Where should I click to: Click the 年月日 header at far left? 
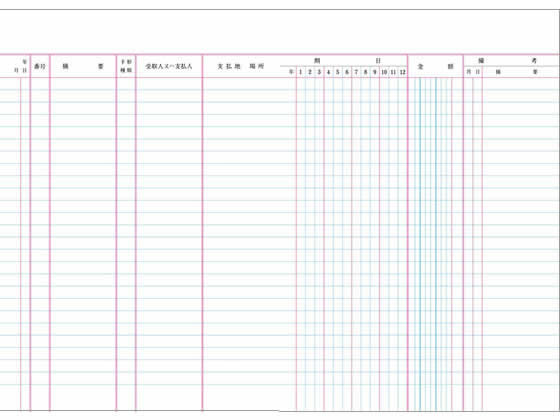(x=21, y=66)
